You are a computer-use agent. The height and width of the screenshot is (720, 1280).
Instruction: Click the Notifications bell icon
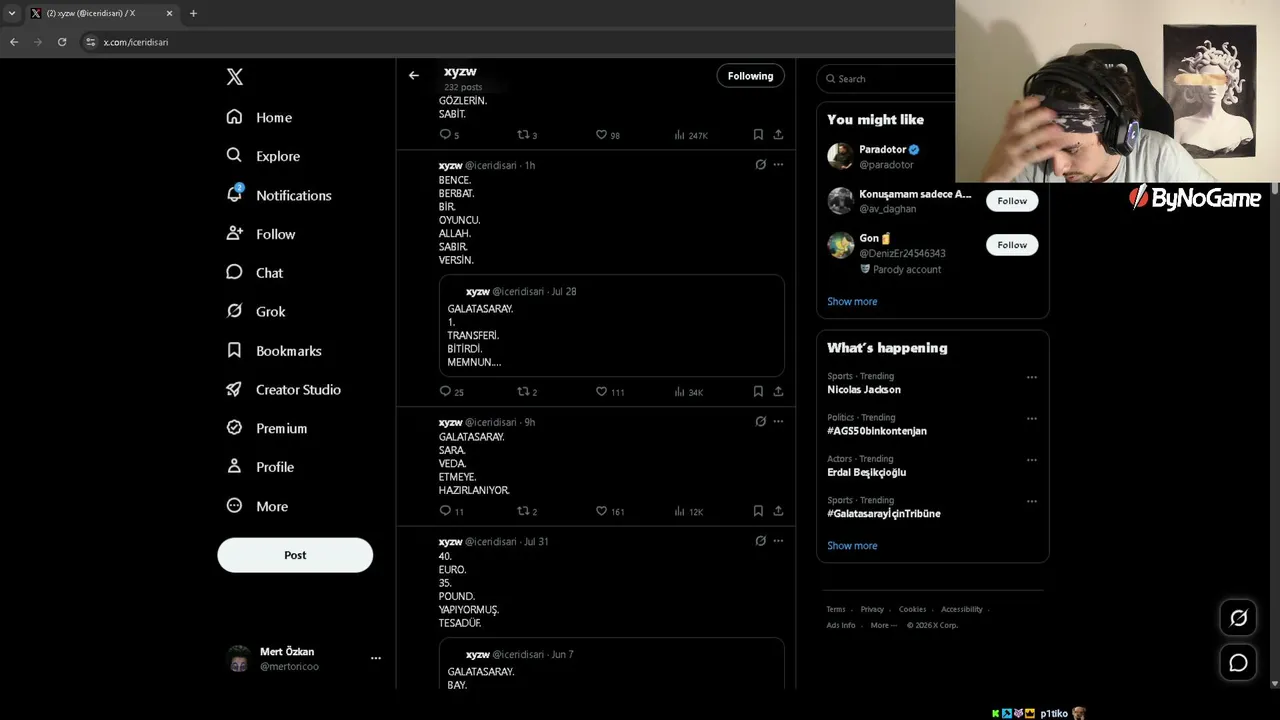pos(234,195)
